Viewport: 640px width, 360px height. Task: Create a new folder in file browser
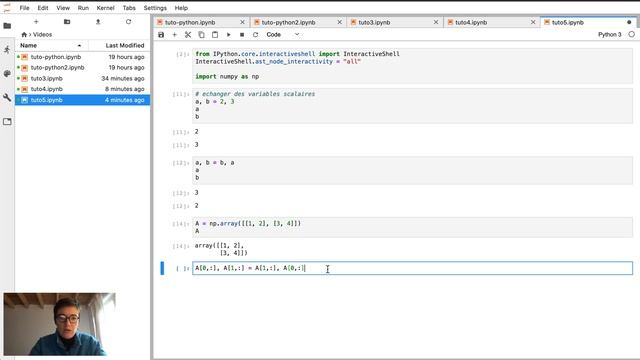coord(67,22)
